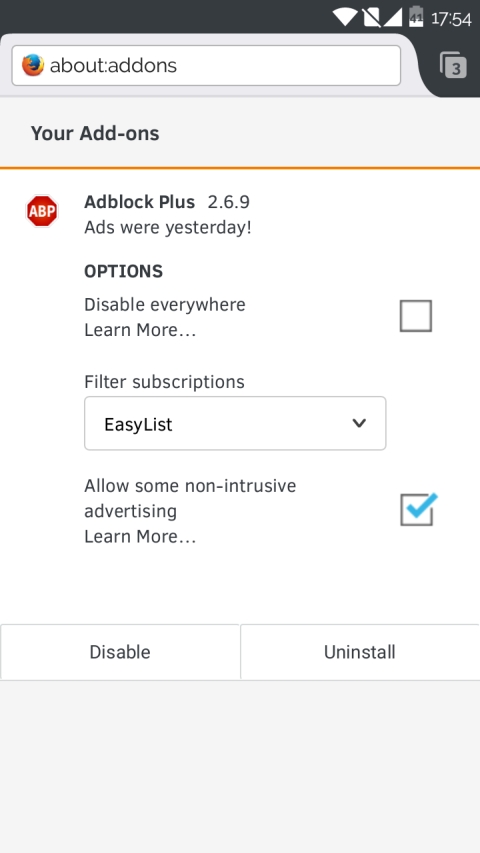This screenshot has width=480, height=853.
Task: Tap the Adblock Plus add-on title
Action: point(139,202)
